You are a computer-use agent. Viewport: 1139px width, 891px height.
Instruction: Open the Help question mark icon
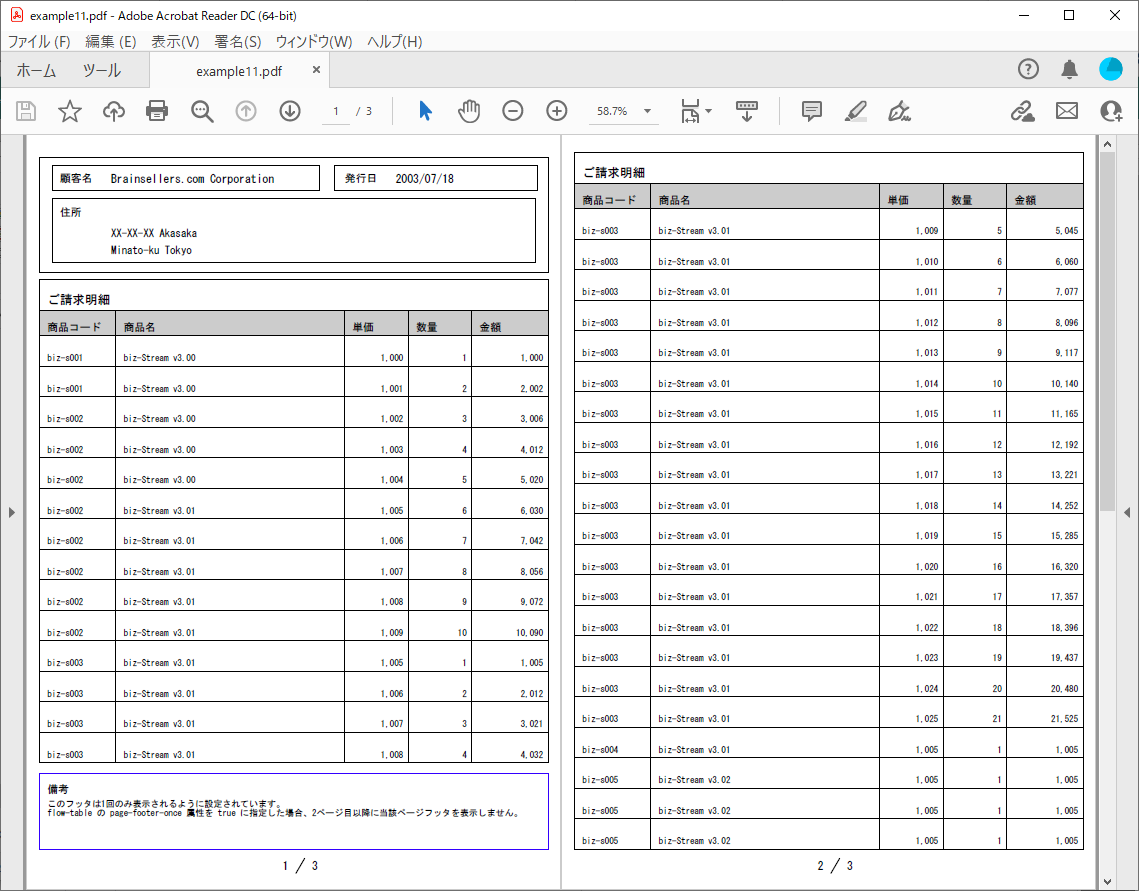(1028, 69)
